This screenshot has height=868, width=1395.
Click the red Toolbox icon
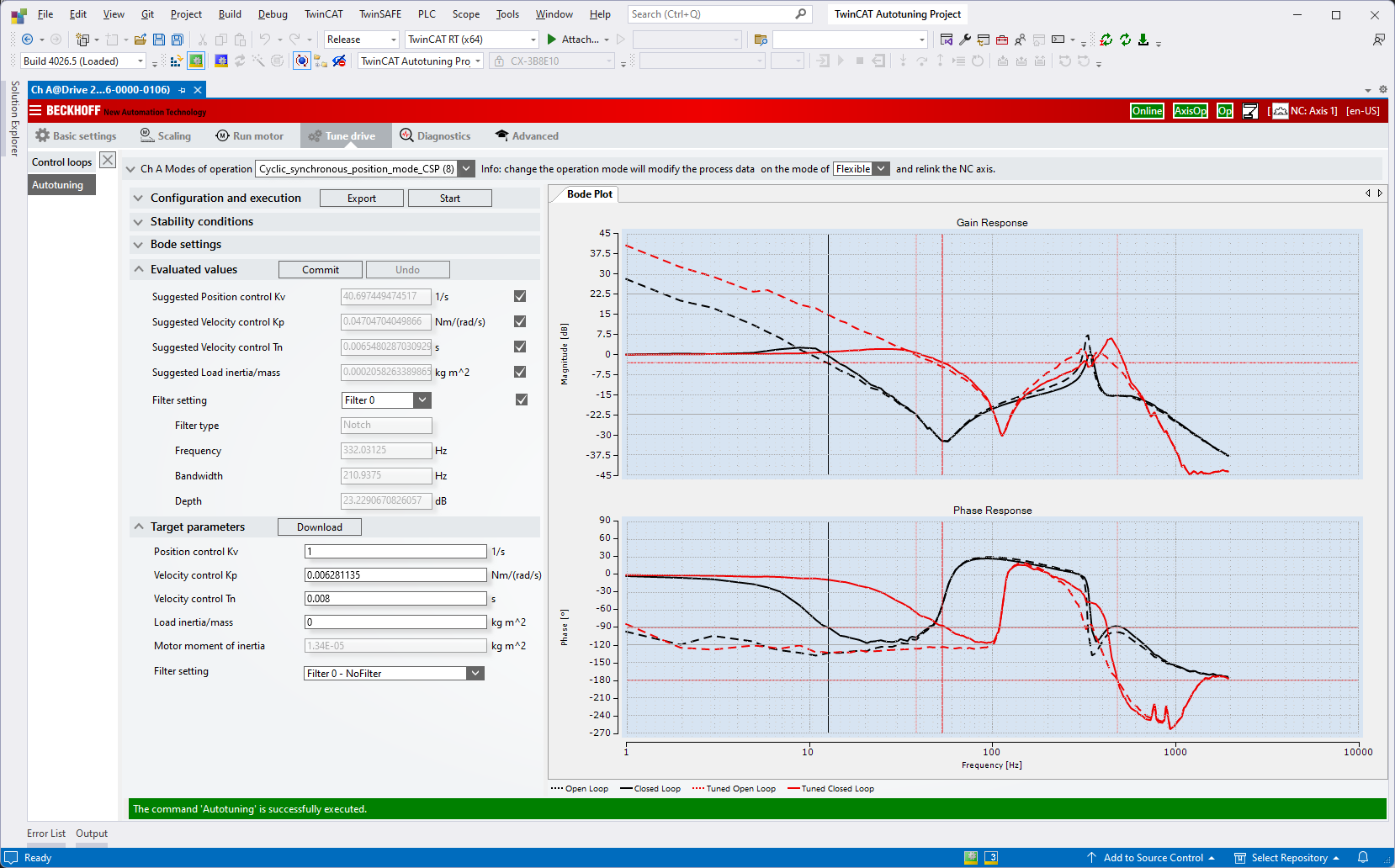1001,40
